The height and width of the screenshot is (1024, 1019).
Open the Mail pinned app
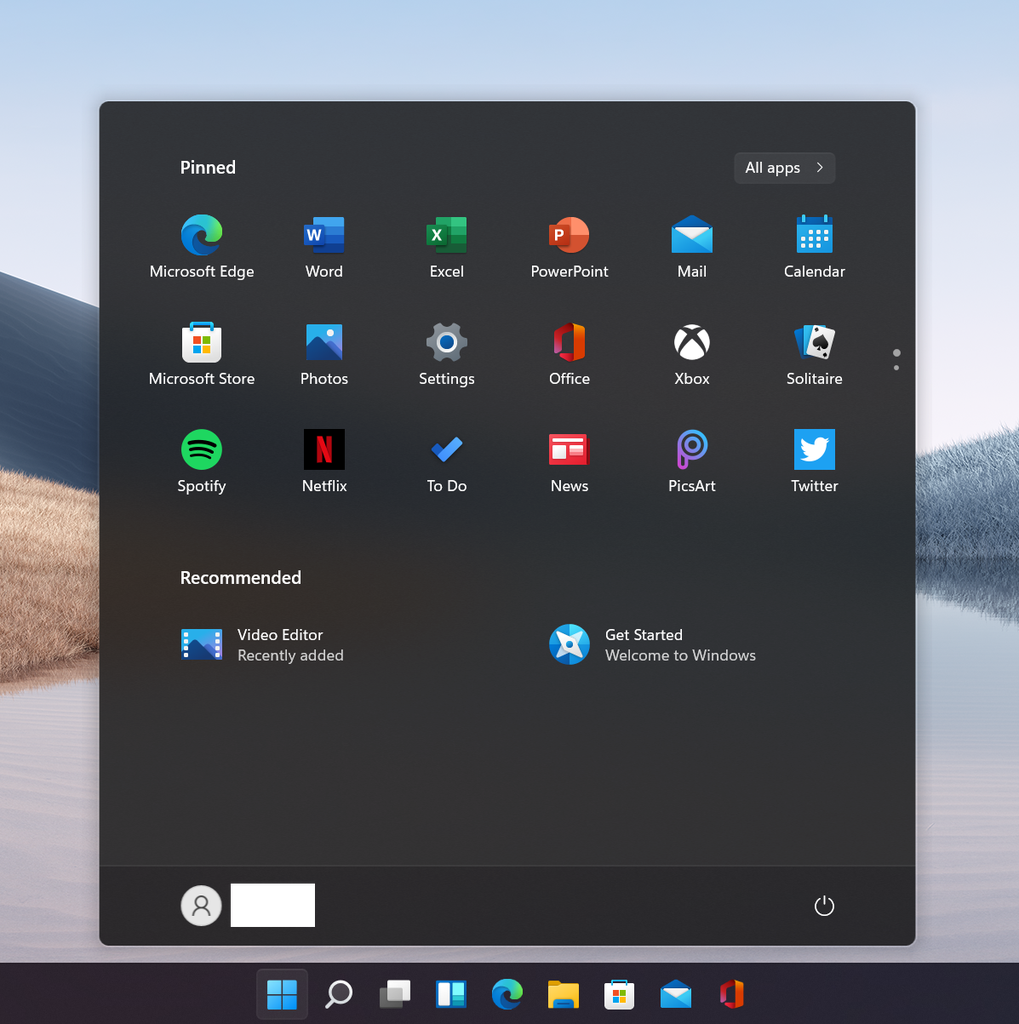point(692,246)
